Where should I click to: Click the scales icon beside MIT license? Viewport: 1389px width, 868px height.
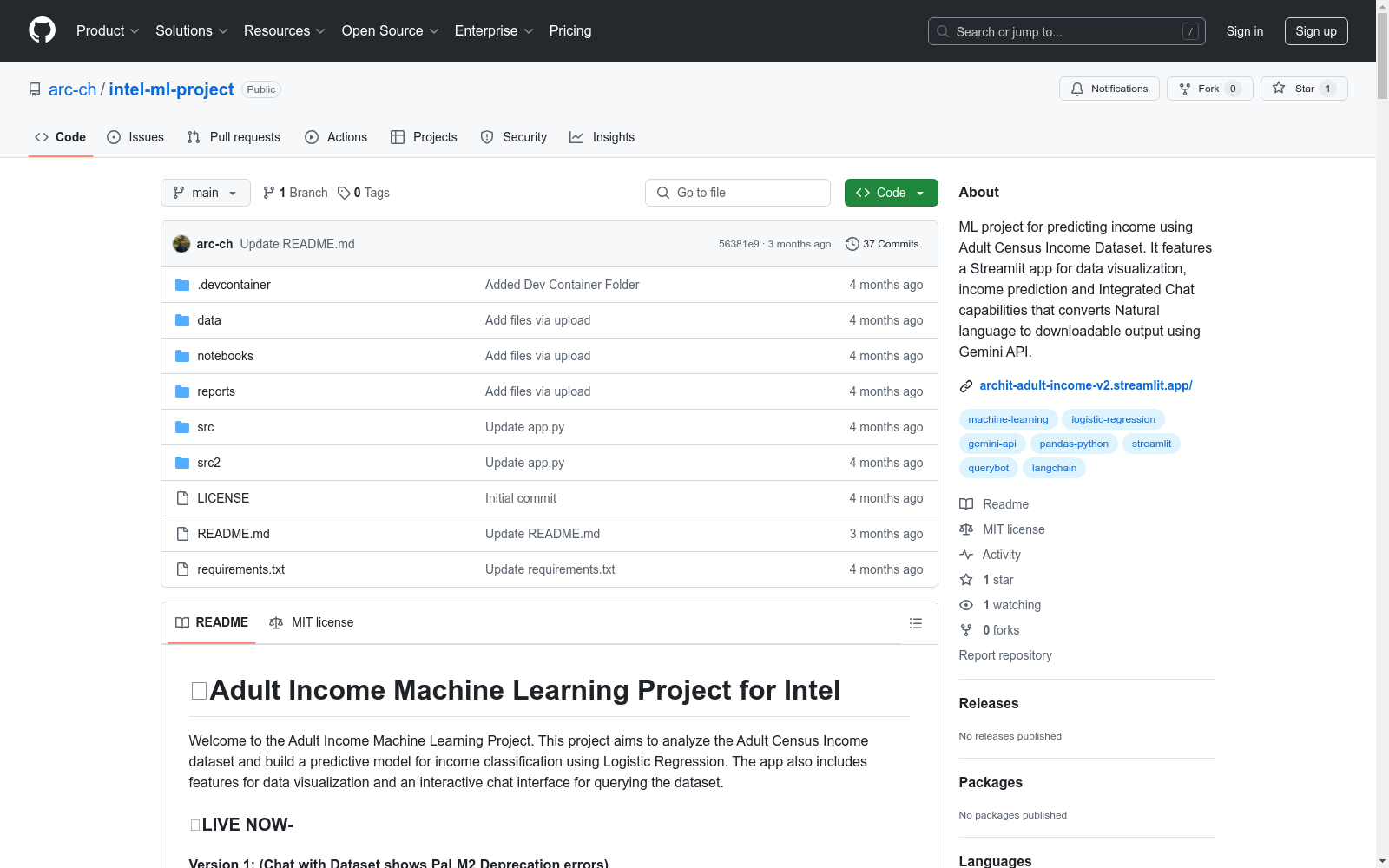pos(966,529)
